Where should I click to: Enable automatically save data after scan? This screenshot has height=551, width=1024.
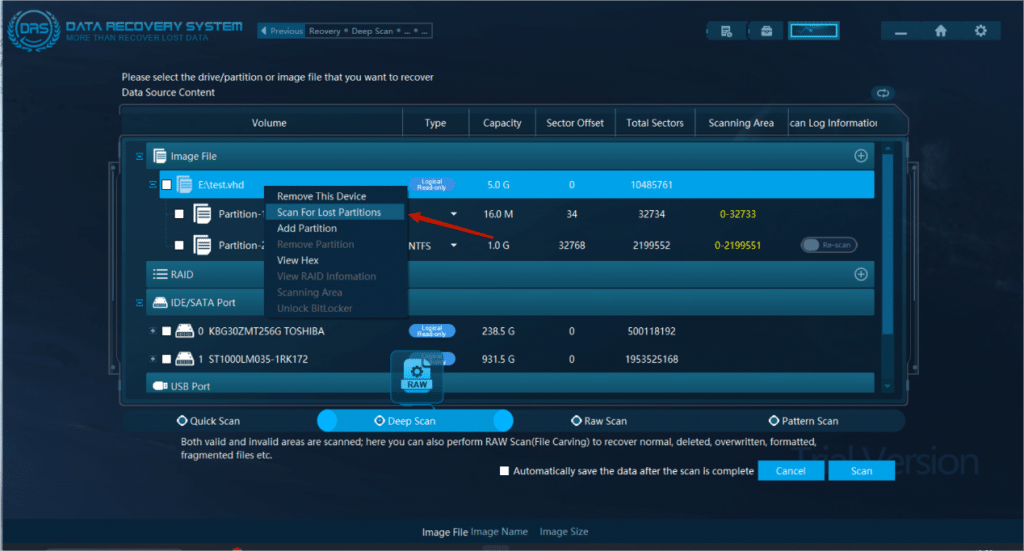504,471
